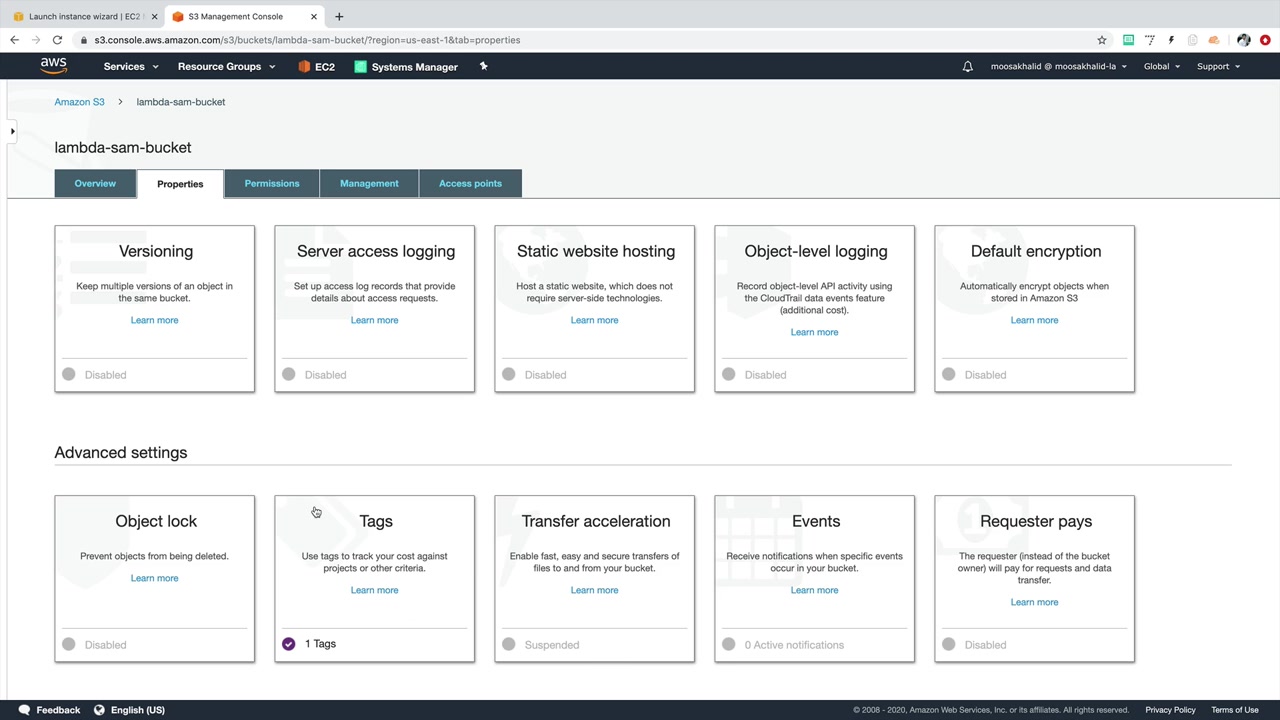Click the Feedback chat icon

[x=24, y=710]
